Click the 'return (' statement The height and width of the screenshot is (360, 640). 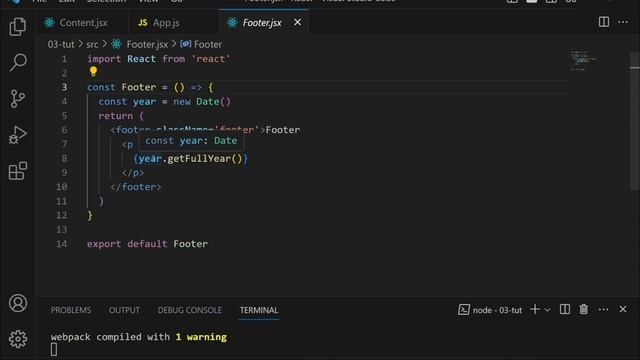(x=121, y=116)
